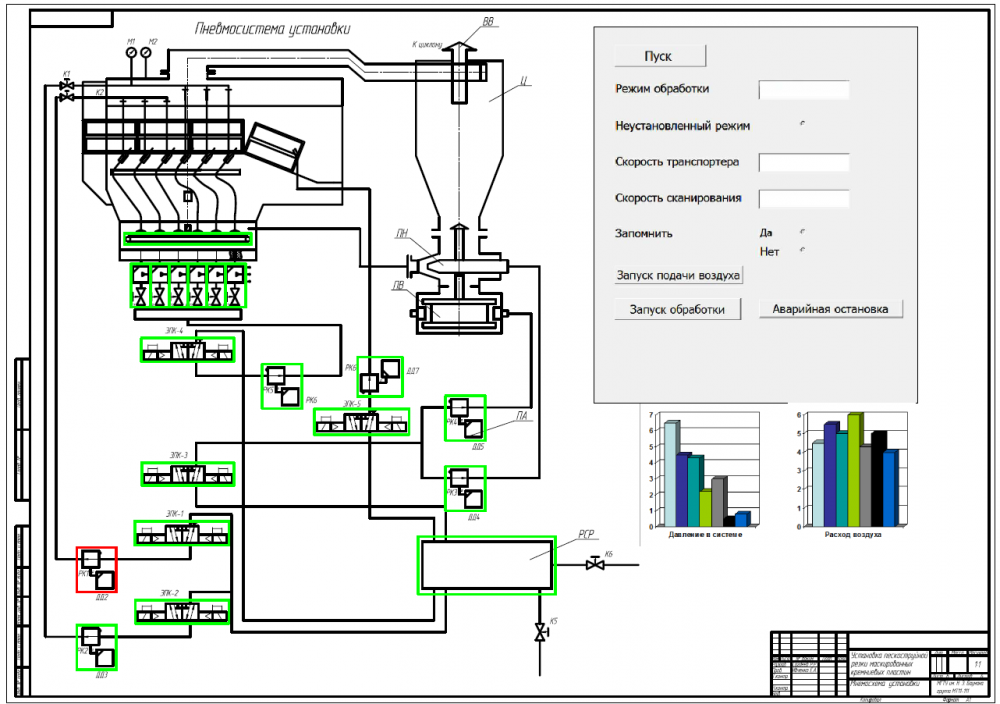Click the К6 valve symbol

(x=595, y=566)
